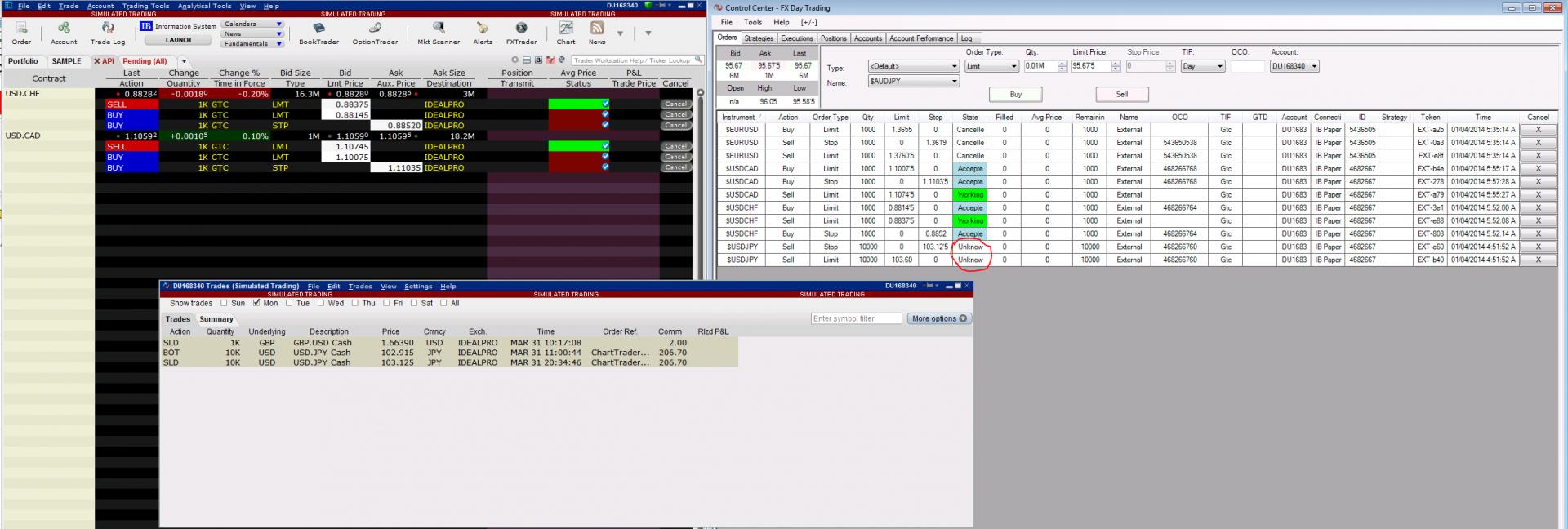Open the Account DU168340 dropdown
1568x529 pixels.
tap(1294, 67)
